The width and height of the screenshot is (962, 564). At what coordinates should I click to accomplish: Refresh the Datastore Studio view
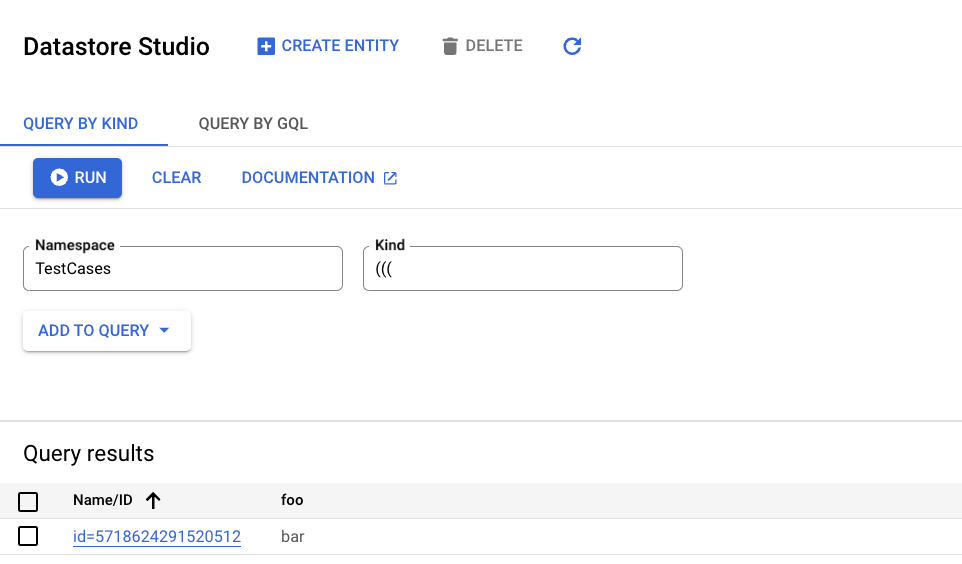pos(572,46)
